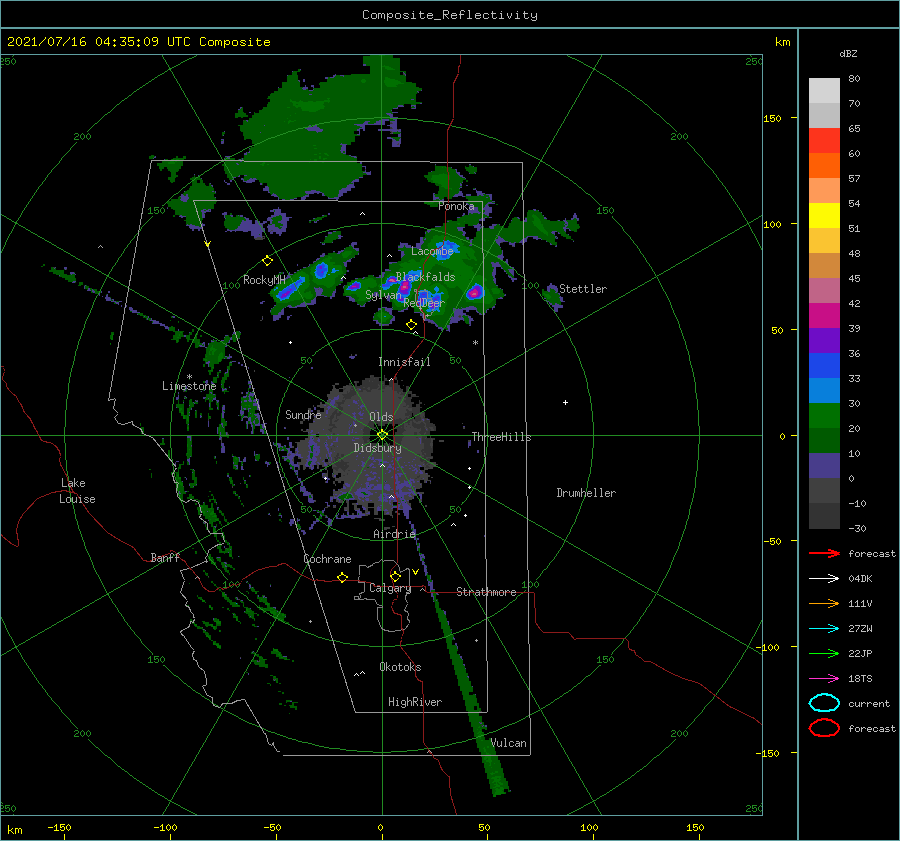Click the yellow radar-center diamond near Olds
This screenshot has width=900, height=841.
pyautogui.click(x=382, y=435)
